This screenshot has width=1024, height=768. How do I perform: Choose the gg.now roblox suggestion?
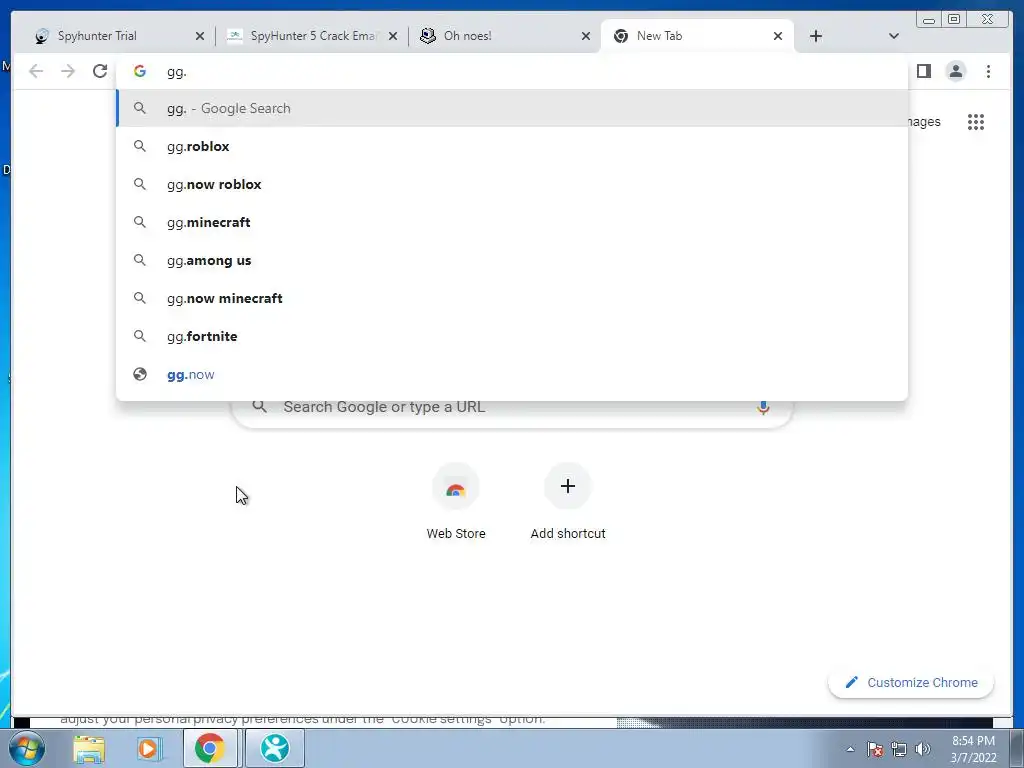coord(512,184)
